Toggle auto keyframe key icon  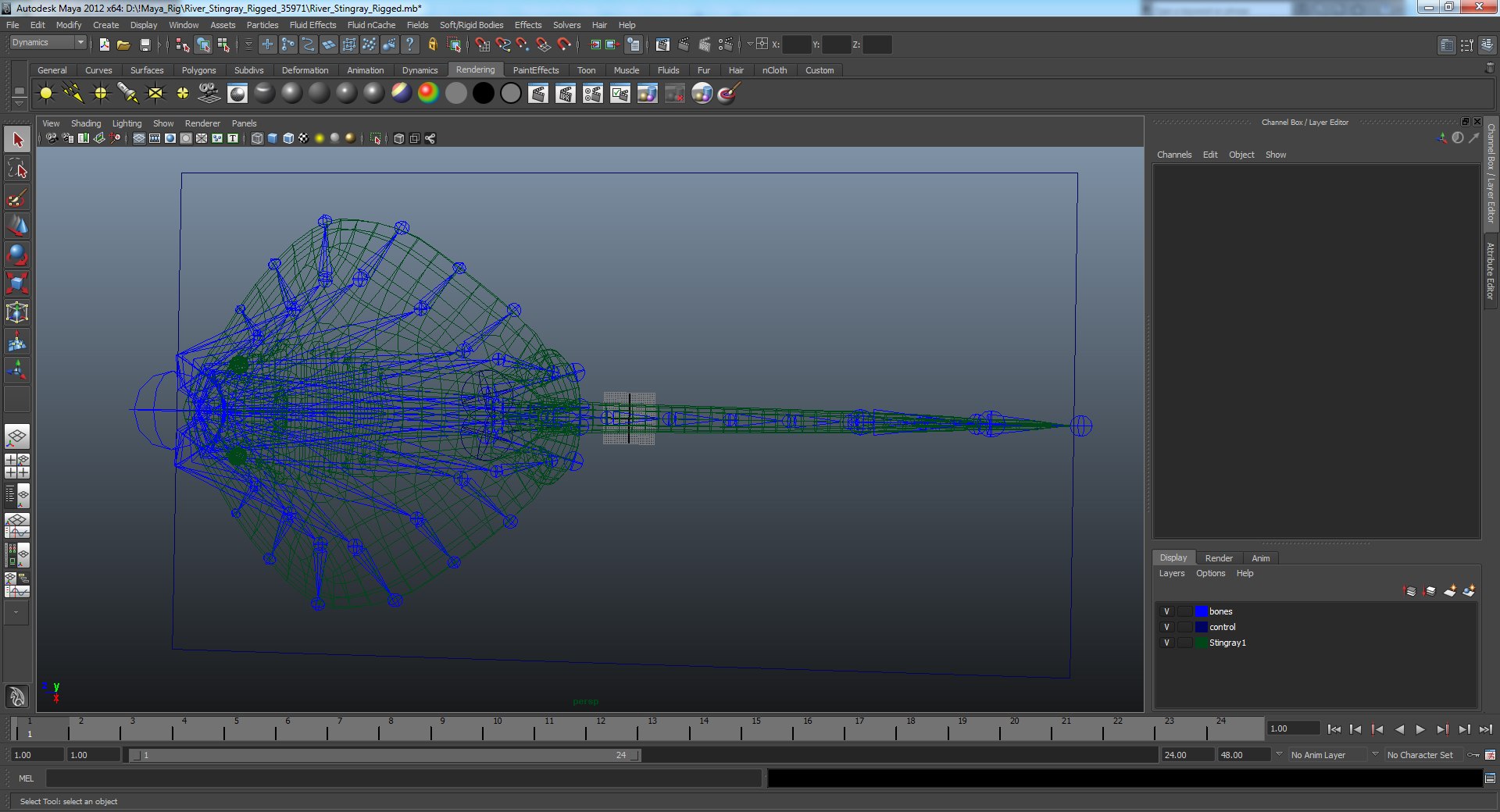(x=1474, y=755)
